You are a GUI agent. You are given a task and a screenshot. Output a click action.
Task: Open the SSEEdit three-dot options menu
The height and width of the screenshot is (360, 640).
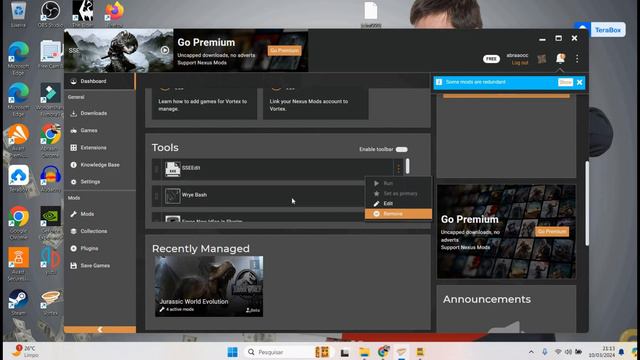pos(398,168)
